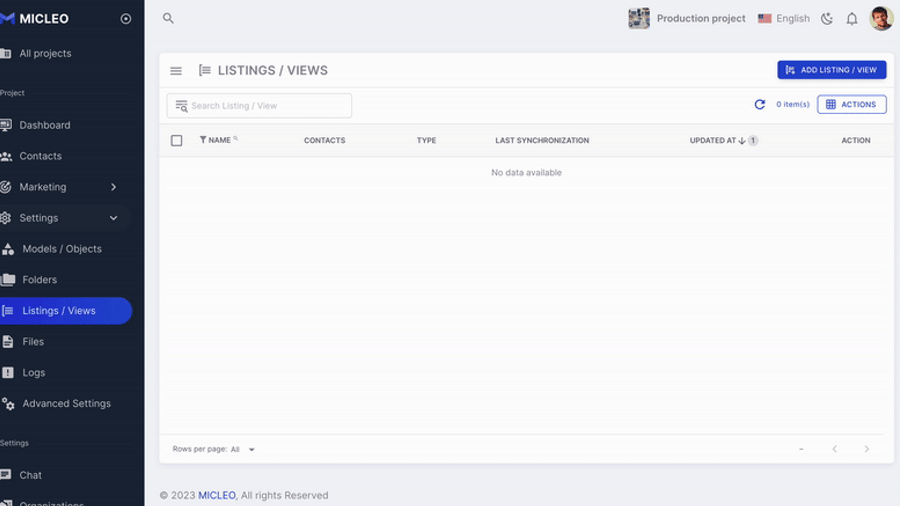
Task: Refresh the listings table
Action: (759, 104)
